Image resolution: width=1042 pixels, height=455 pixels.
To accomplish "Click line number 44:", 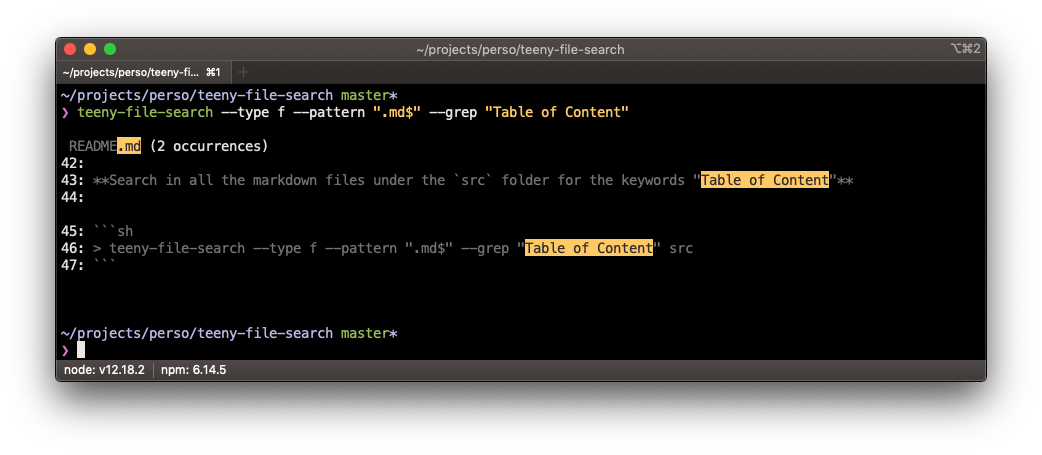I will pos(72,197).
